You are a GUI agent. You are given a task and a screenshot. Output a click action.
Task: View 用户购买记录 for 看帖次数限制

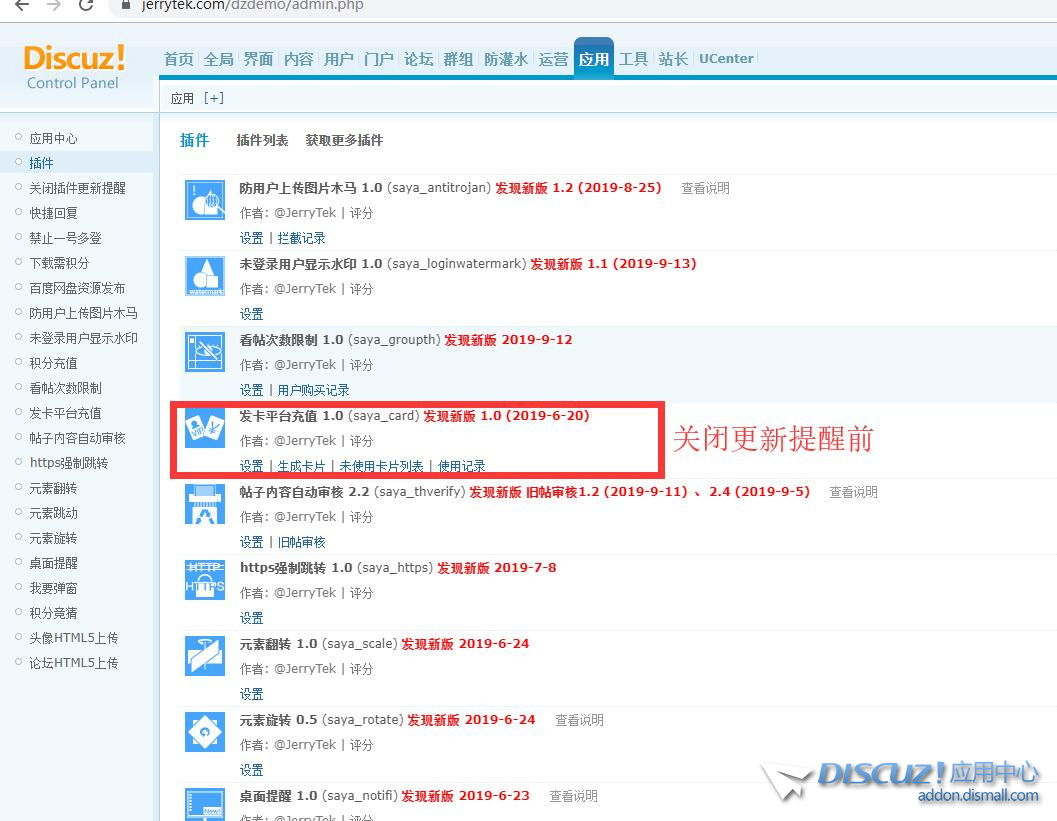(313, 390)
